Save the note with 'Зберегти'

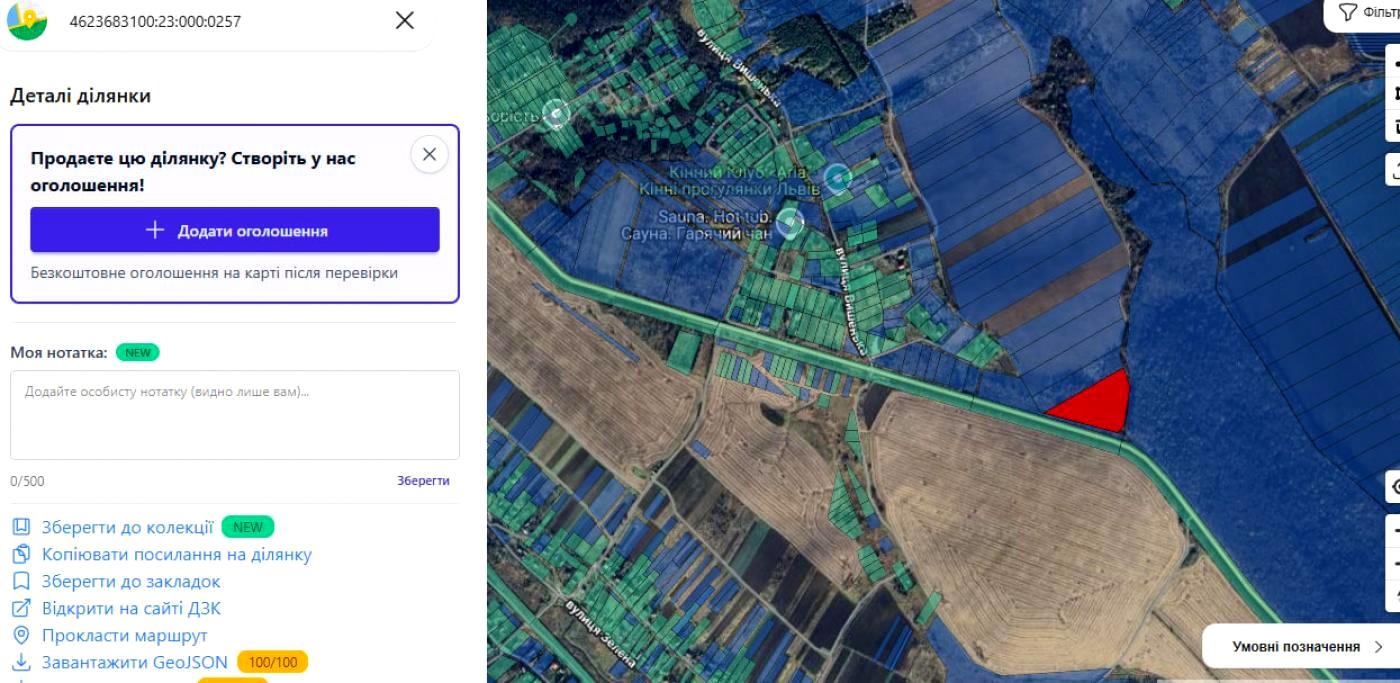point(423,481)
